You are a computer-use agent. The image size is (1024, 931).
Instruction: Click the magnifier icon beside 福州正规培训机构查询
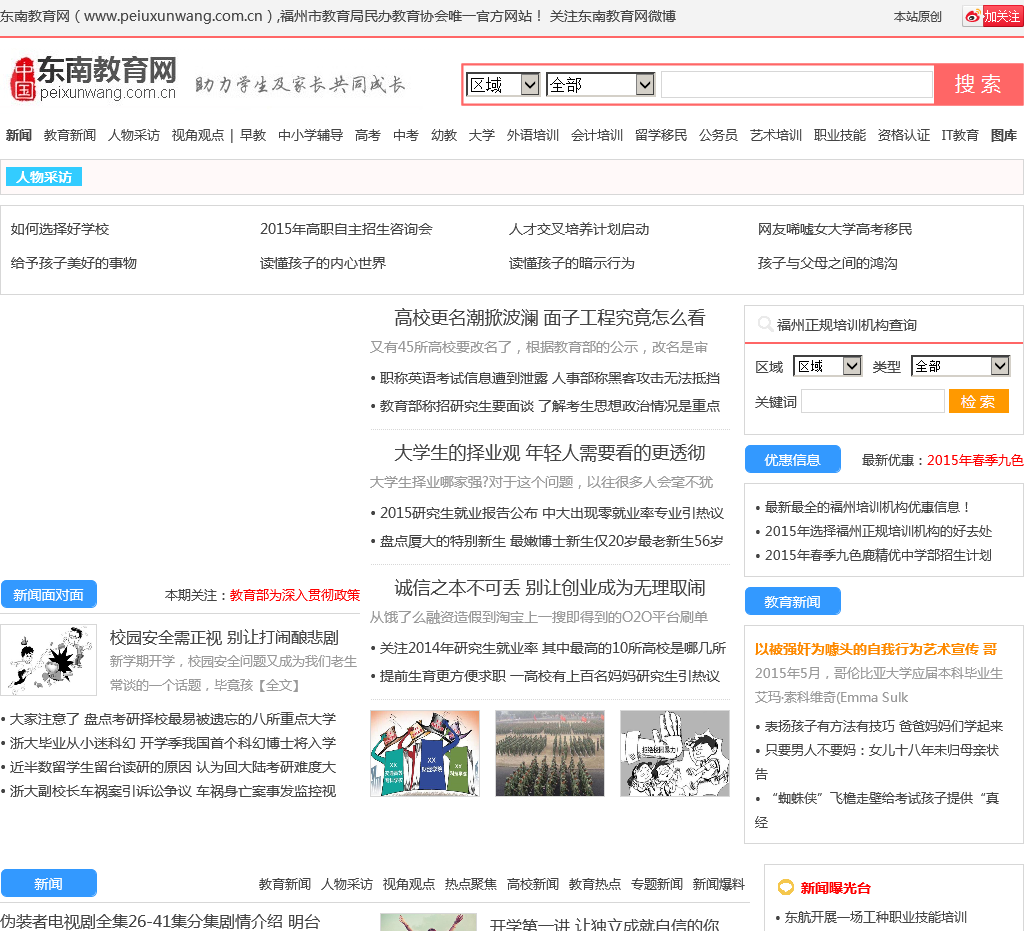tap(765, 324)
